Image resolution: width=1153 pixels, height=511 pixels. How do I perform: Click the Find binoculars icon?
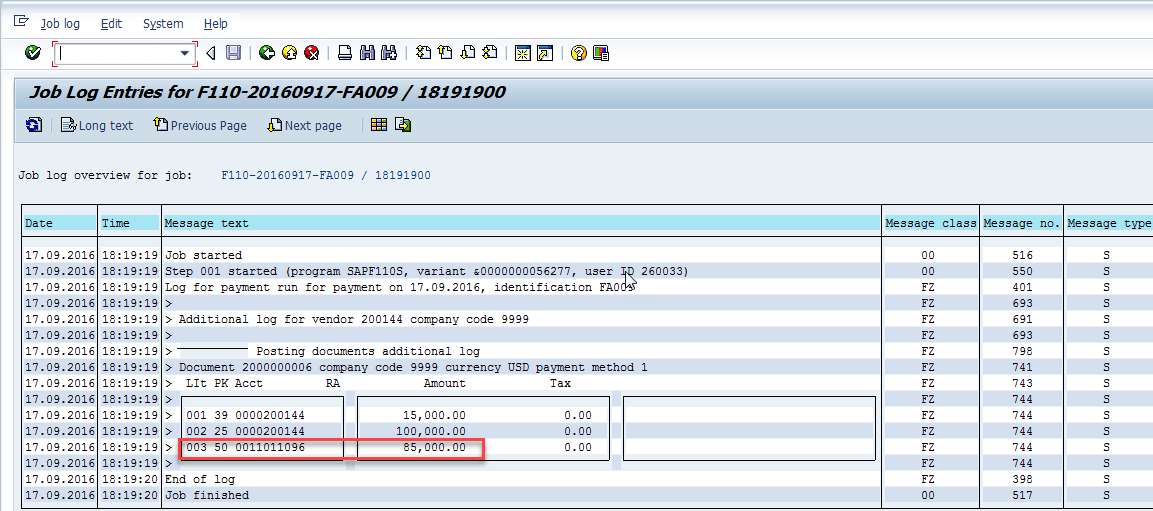point(367,53)
